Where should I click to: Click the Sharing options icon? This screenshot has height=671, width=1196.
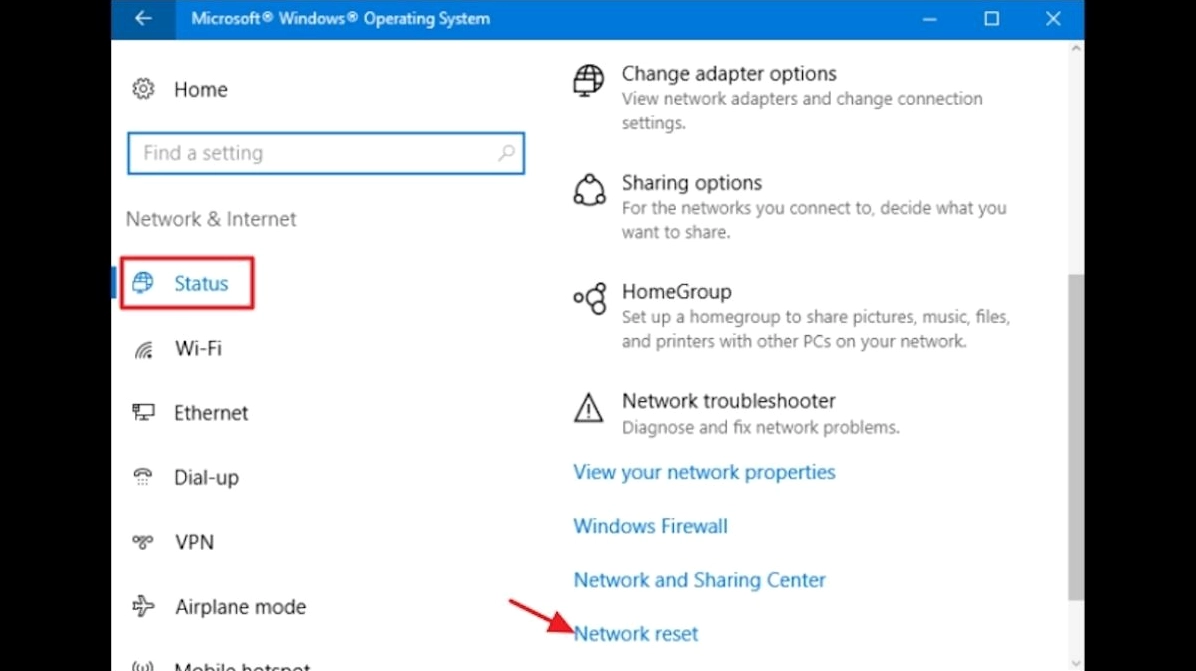pyautogui.click(x=589, y=189)
